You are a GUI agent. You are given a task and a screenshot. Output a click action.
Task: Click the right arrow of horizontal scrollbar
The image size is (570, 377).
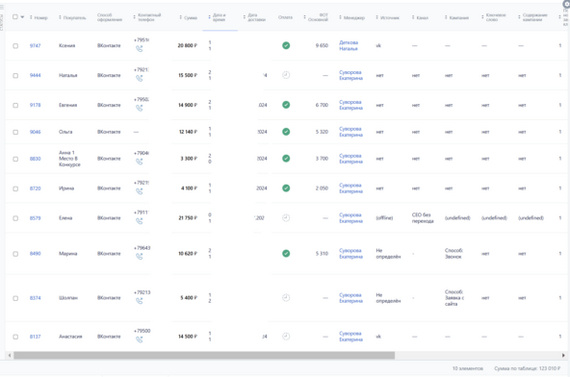click(x=563, y=355)
